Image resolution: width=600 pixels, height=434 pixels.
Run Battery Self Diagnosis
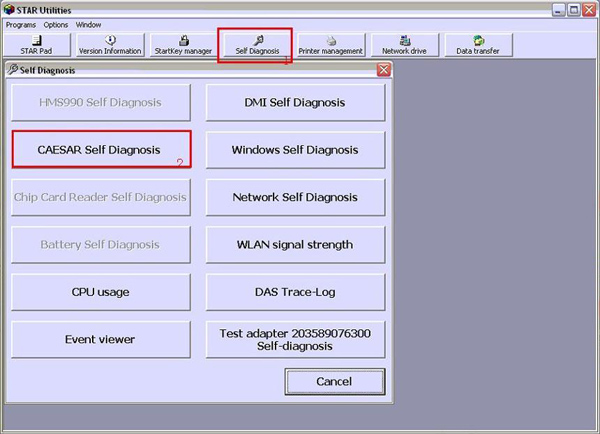coord(101,245)
